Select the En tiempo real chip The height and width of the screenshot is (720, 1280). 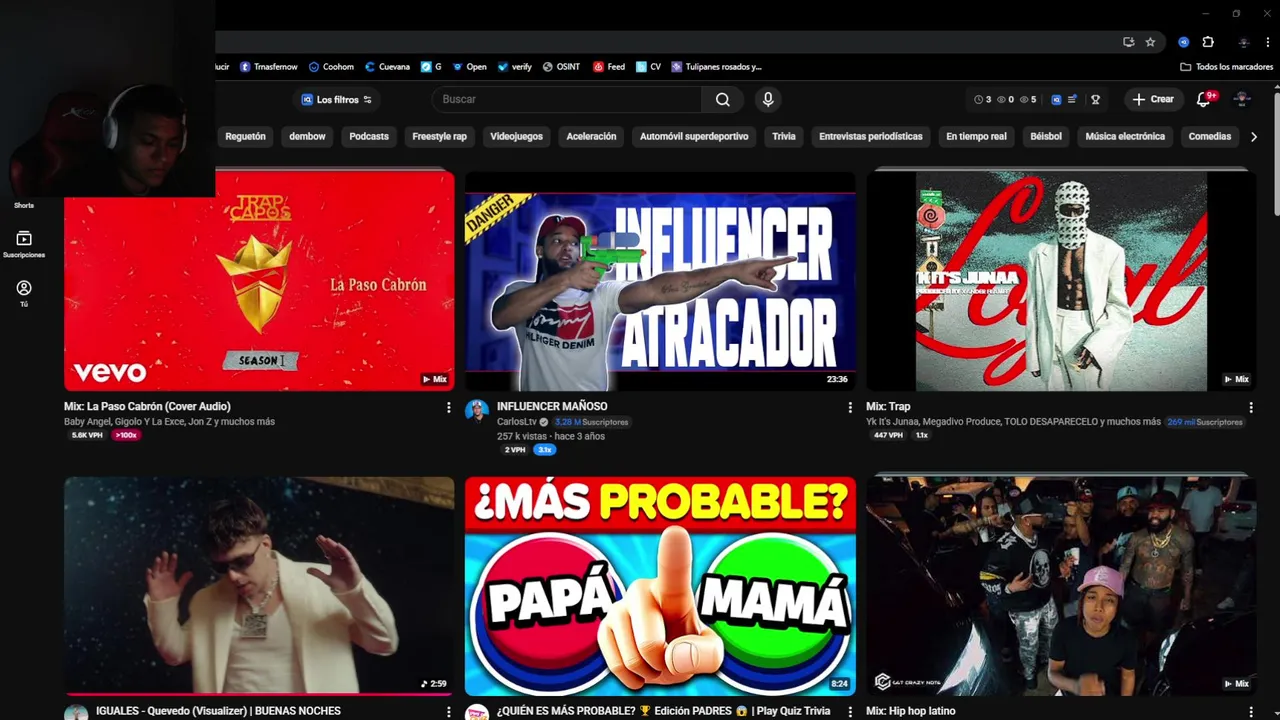pyautogui.click(x=976, y=136)
